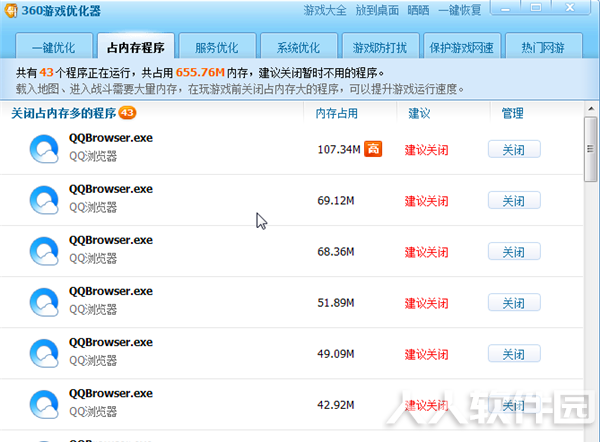
Task: Click the QQ浏览器 icon in the 51.89M row
Action: coord(44,302)
